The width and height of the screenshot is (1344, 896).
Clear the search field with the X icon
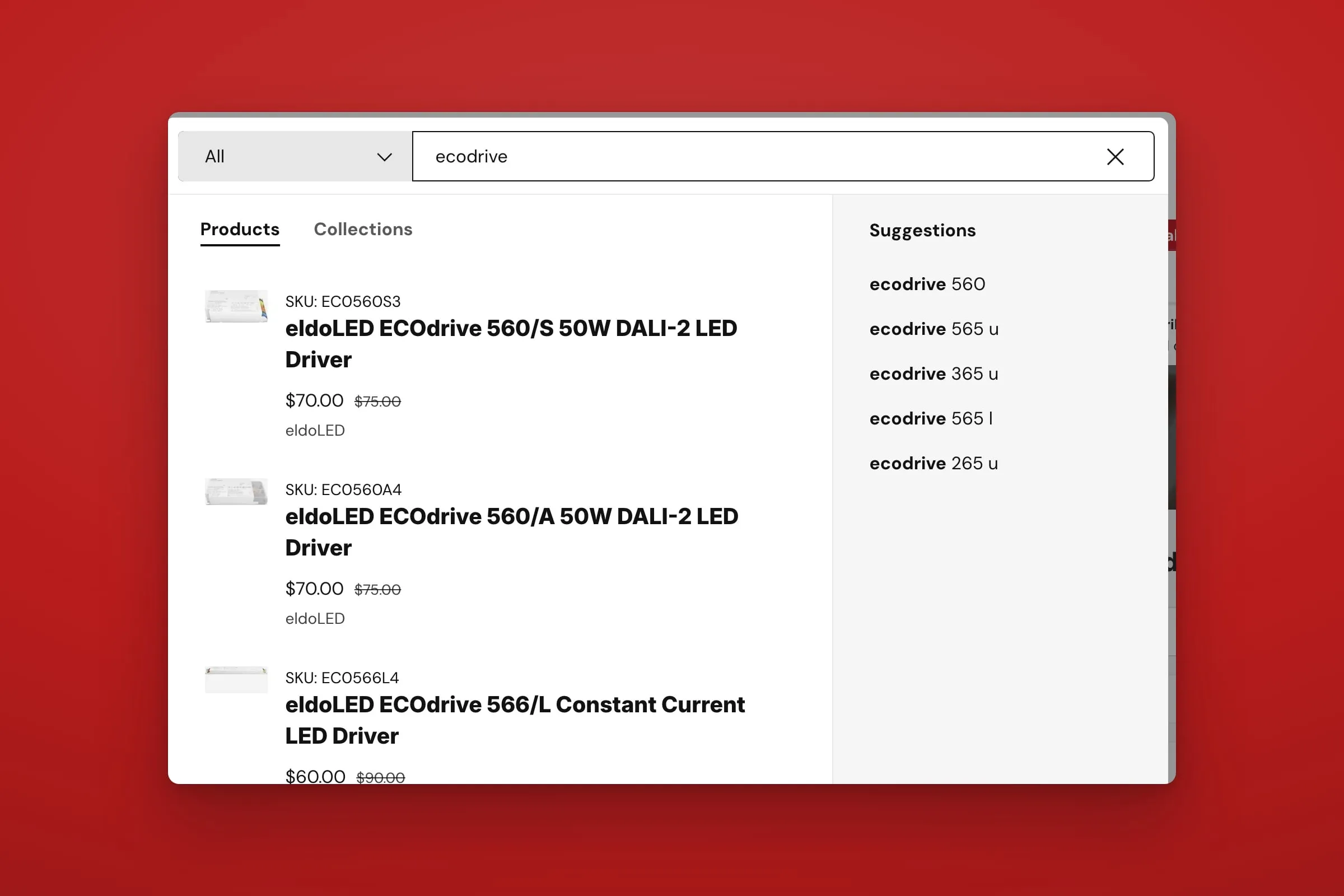click(x=1115, y=157)
